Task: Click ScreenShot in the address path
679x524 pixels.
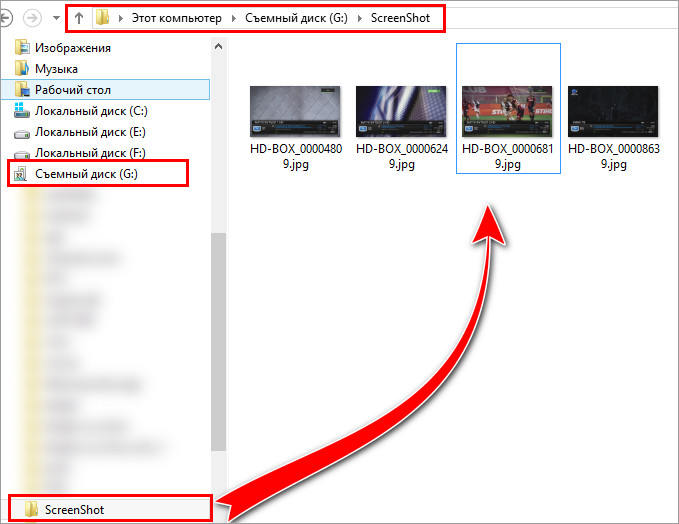Action: (400, 18)
